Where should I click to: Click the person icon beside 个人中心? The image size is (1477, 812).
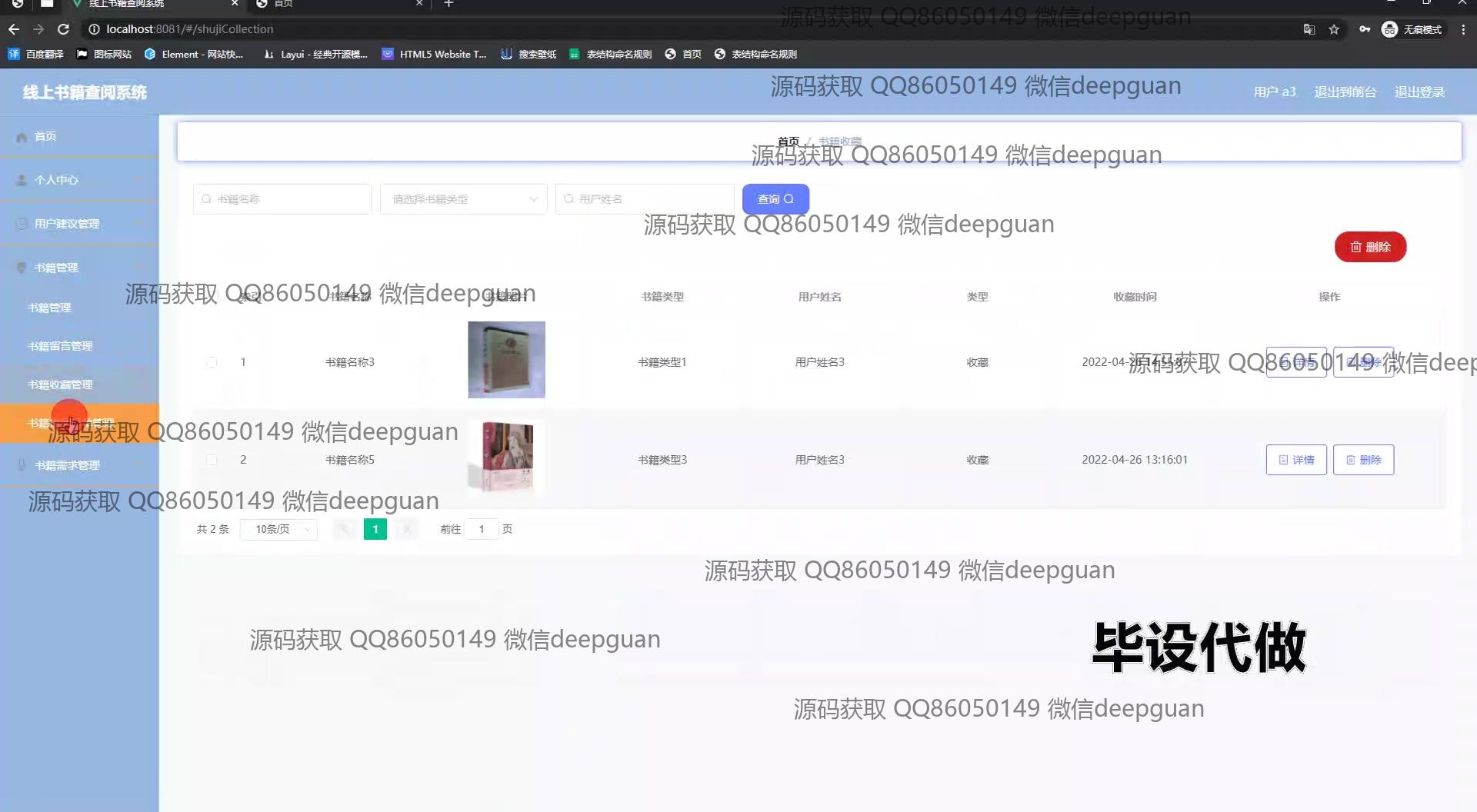coord(22,180)
